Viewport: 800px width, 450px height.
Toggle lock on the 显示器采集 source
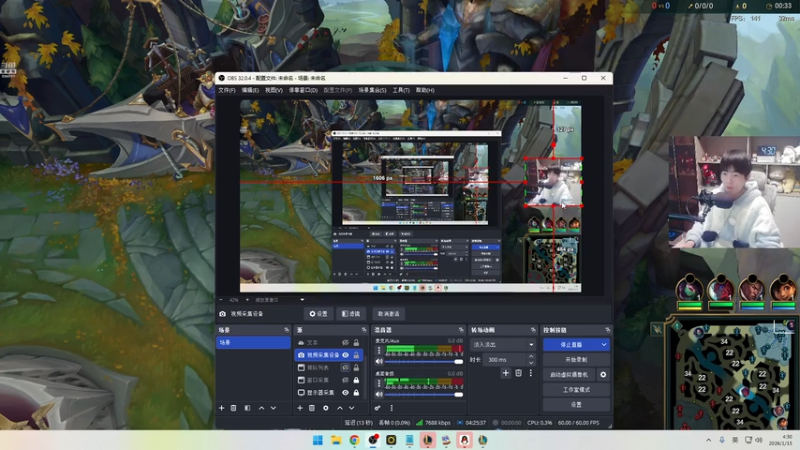356,392
